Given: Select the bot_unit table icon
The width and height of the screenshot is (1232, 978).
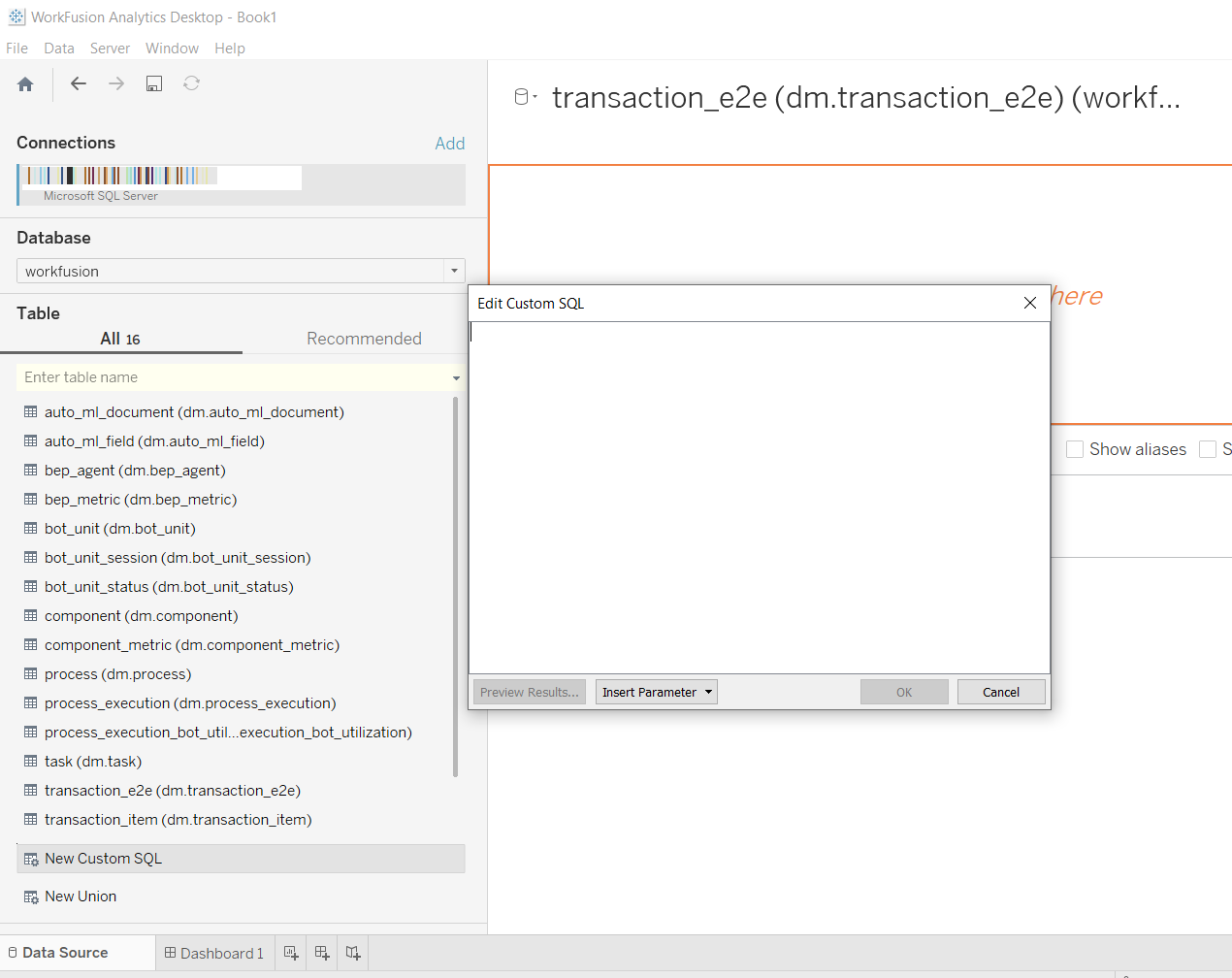Looking at the screenshot, I should click(x=31, y=528).
